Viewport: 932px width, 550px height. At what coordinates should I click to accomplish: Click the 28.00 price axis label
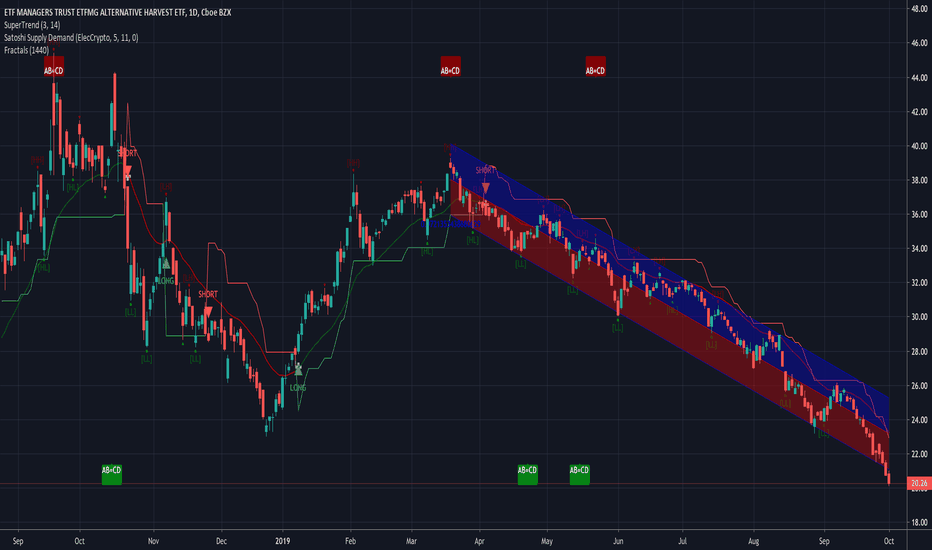(x=919, y=351)
